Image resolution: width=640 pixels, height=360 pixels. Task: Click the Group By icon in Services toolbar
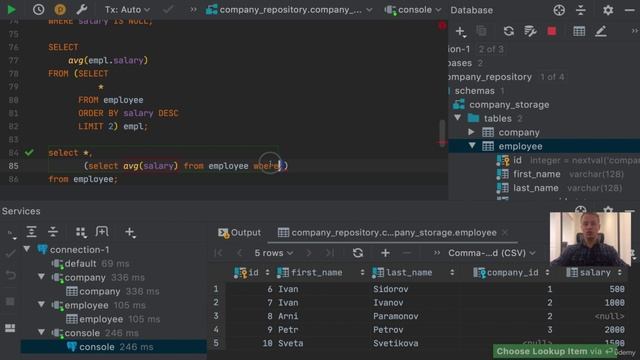coord(81,232)
